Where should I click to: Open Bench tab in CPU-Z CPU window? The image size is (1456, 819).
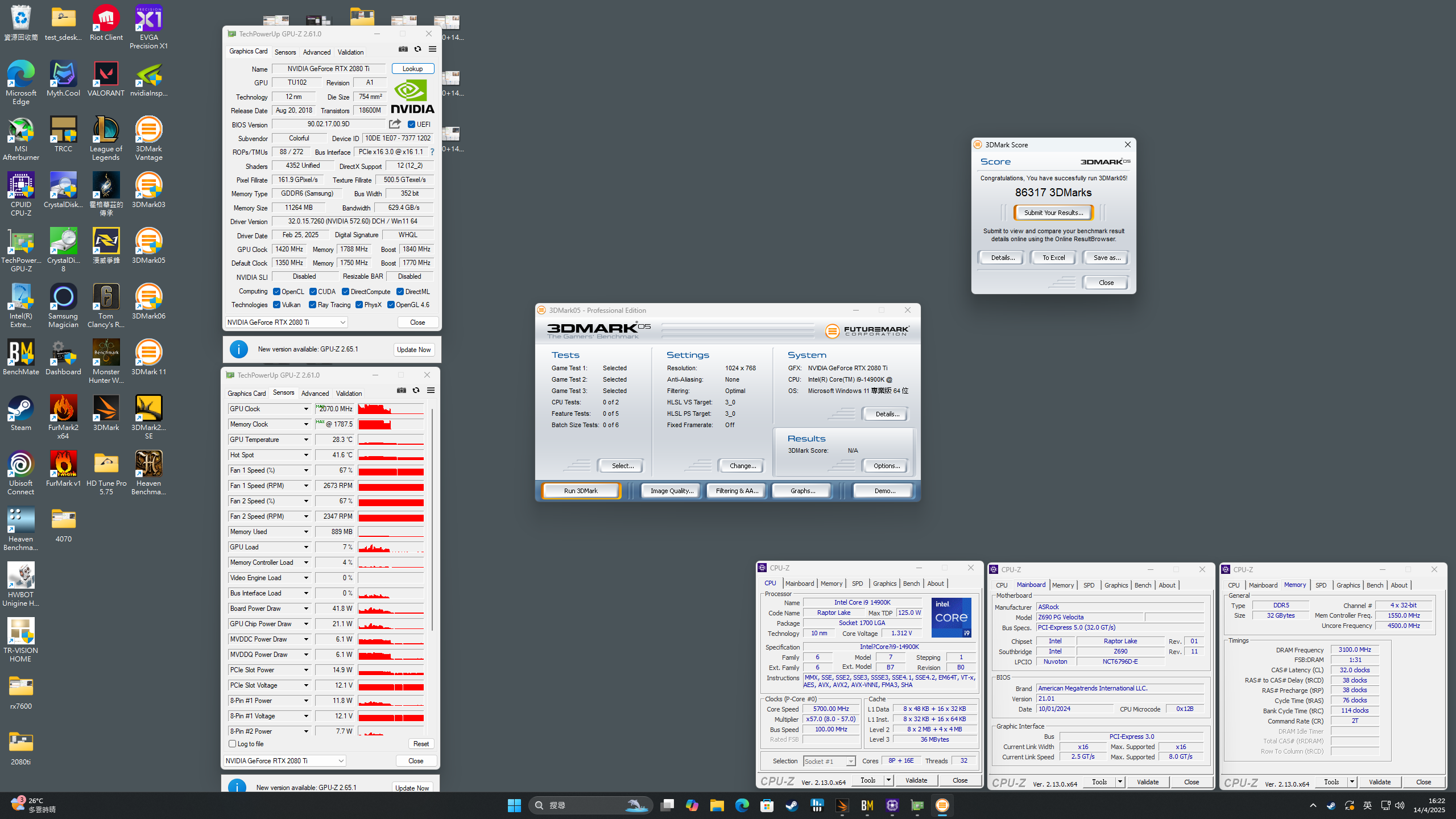tap(911, 584)
